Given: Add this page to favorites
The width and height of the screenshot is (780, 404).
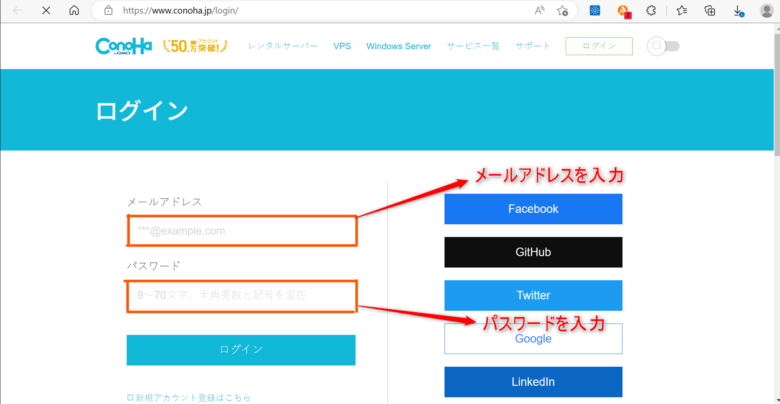Looking at the screenshot, I should click(562, 10).
